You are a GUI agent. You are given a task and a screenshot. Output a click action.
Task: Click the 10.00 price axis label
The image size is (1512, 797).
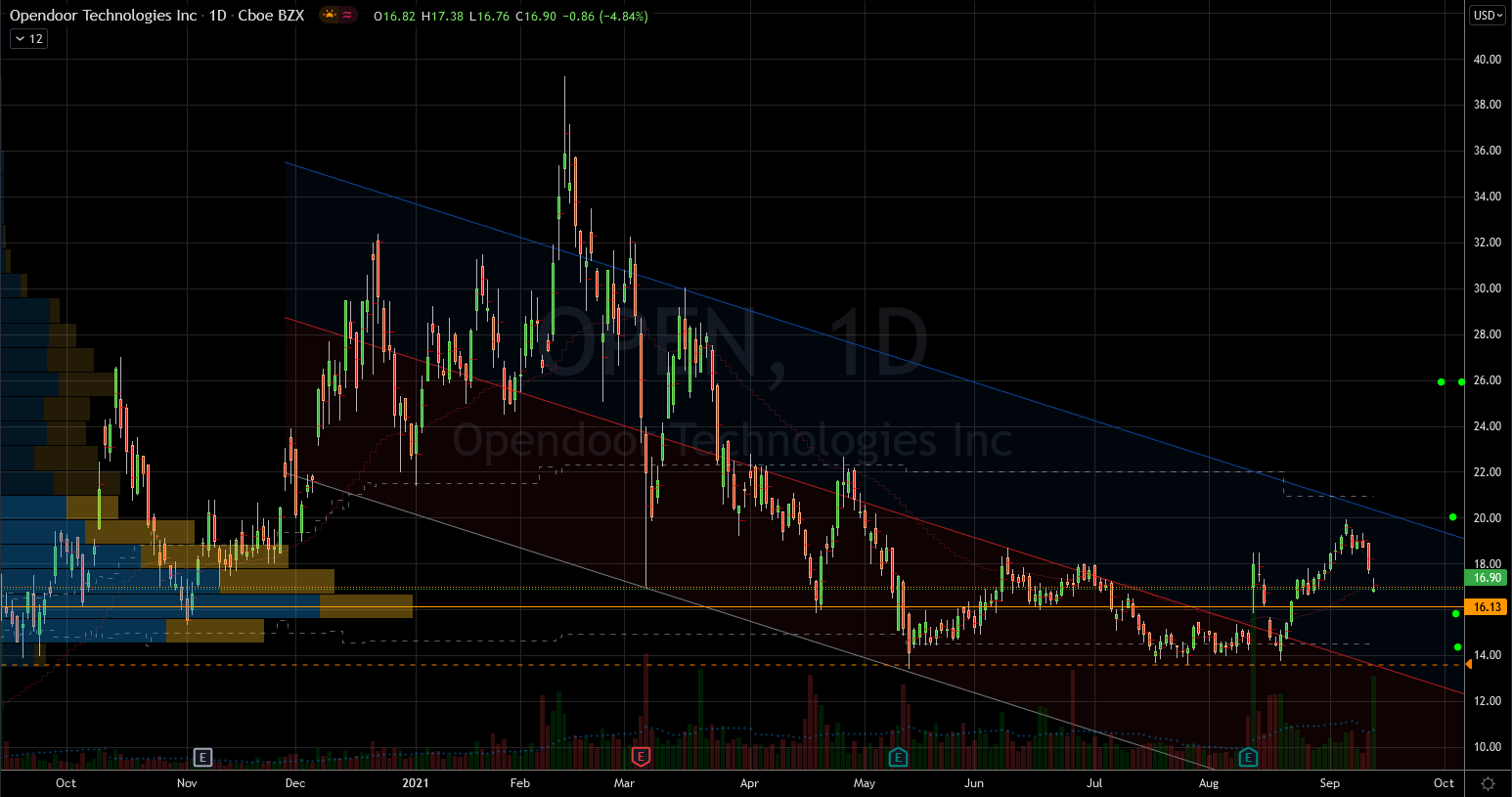[x=1488, y=747]
